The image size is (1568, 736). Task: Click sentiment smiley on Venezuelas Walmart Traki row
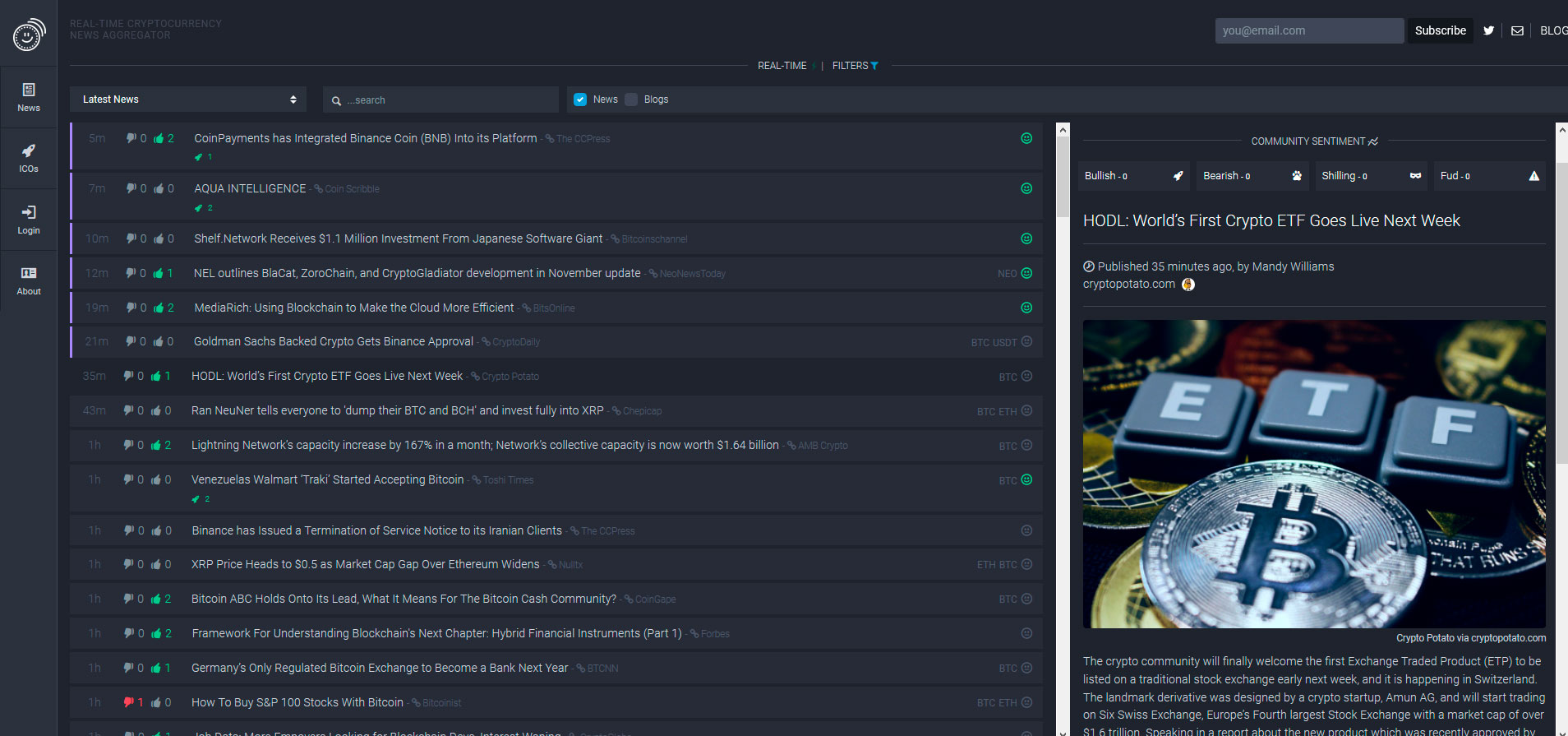point(1026,479)
